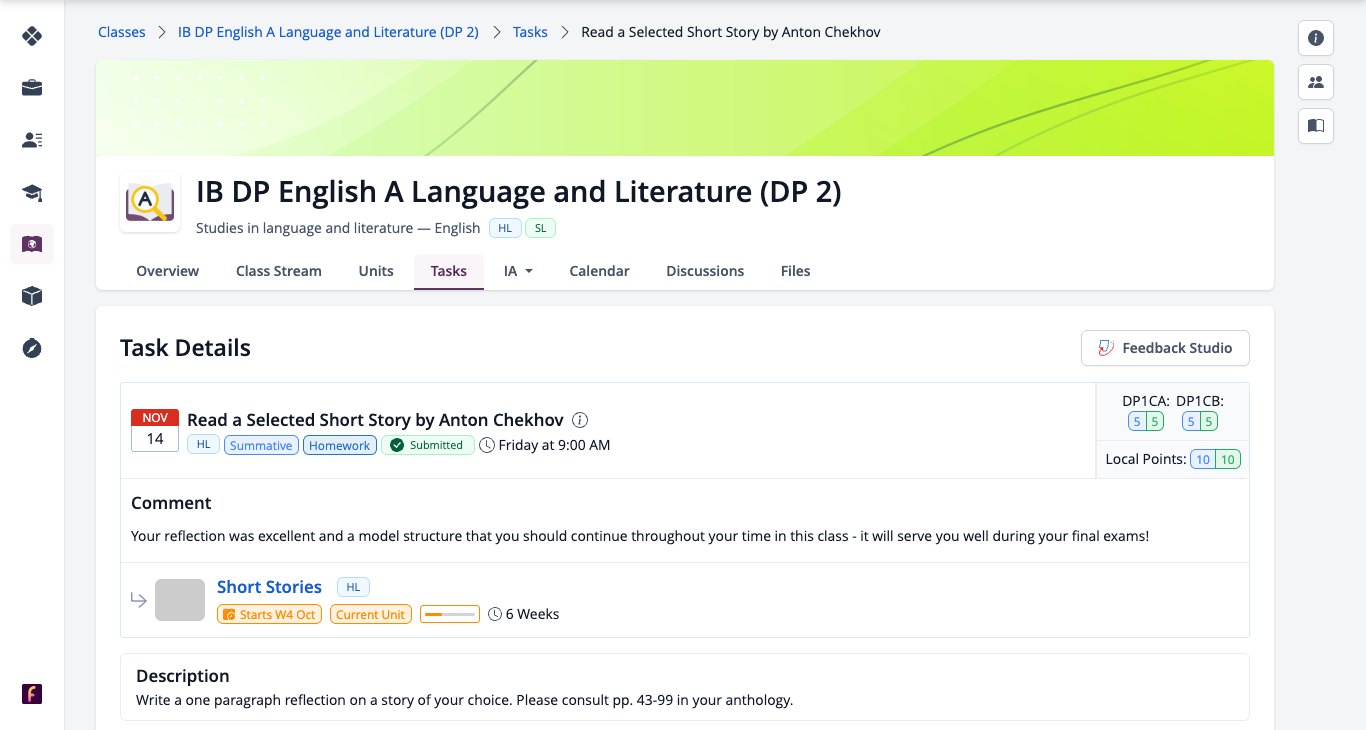
Task: Click the info icon in right panel
Action: click(1316, 38)
